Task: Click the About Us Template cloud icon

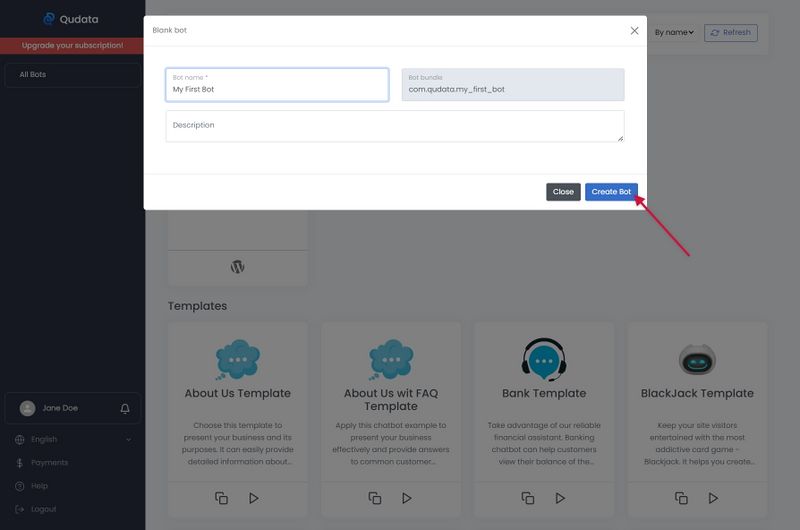Action: [x=237, y=360]
